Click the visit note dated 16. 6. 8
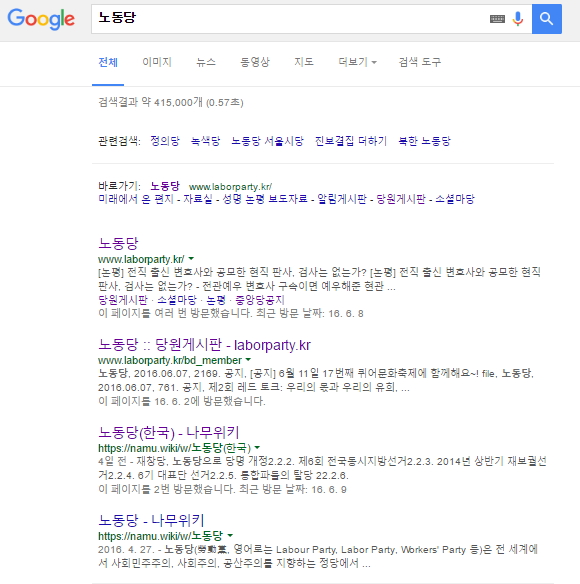The height and width of the screenshot is (584, 580). click(x=231, y=314)
